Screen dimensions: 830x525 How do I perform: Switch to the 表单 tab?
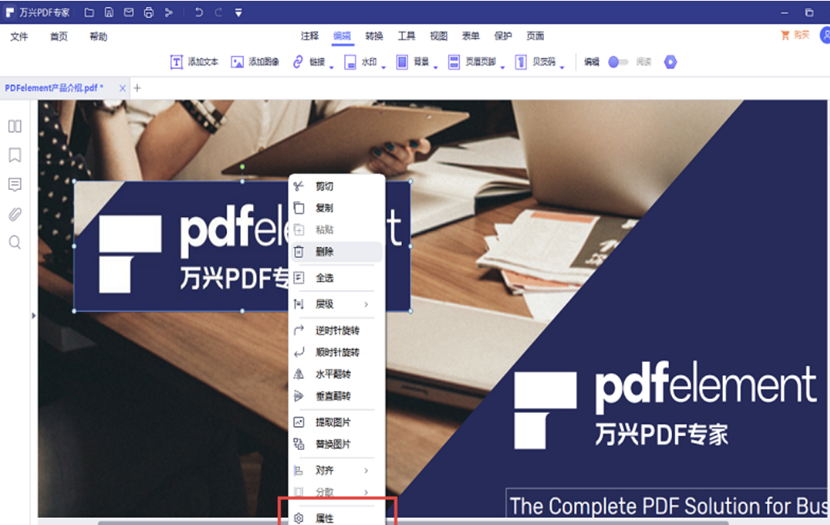(x=471, y=36)
